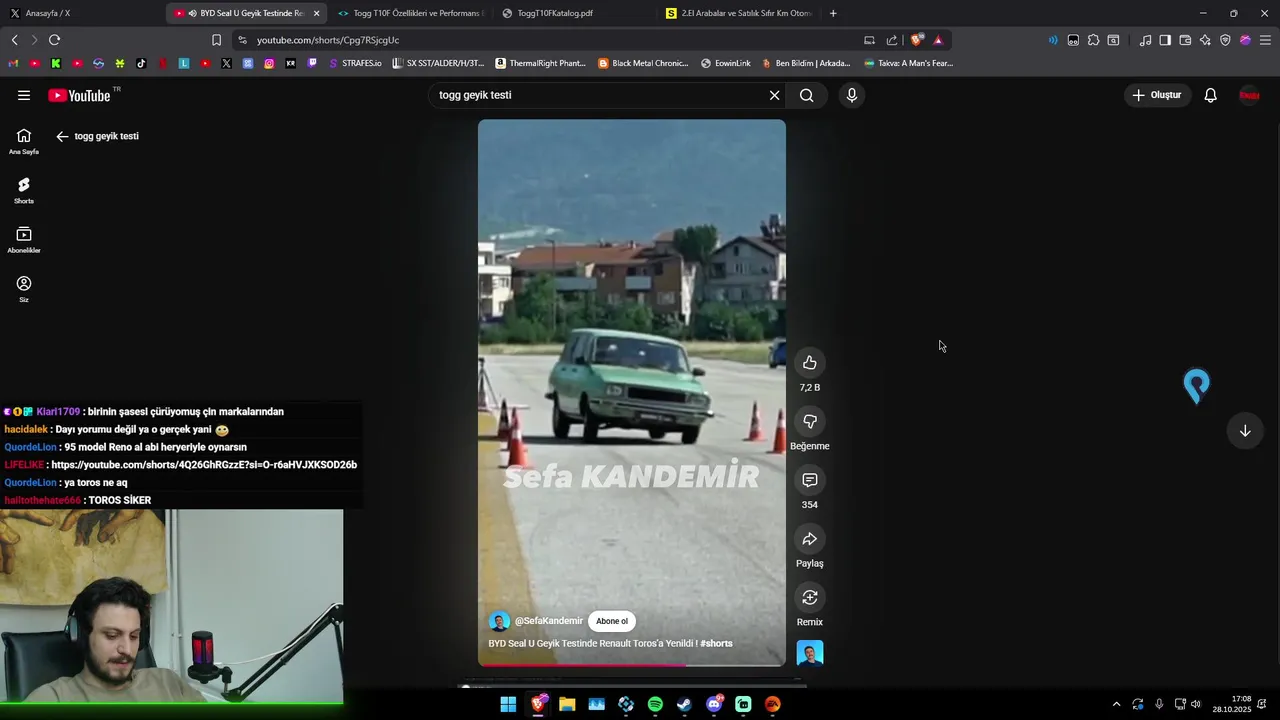This screenshot has width=1280, height=720.
Task: Click the YouTube logo
Action: (79, 95)
